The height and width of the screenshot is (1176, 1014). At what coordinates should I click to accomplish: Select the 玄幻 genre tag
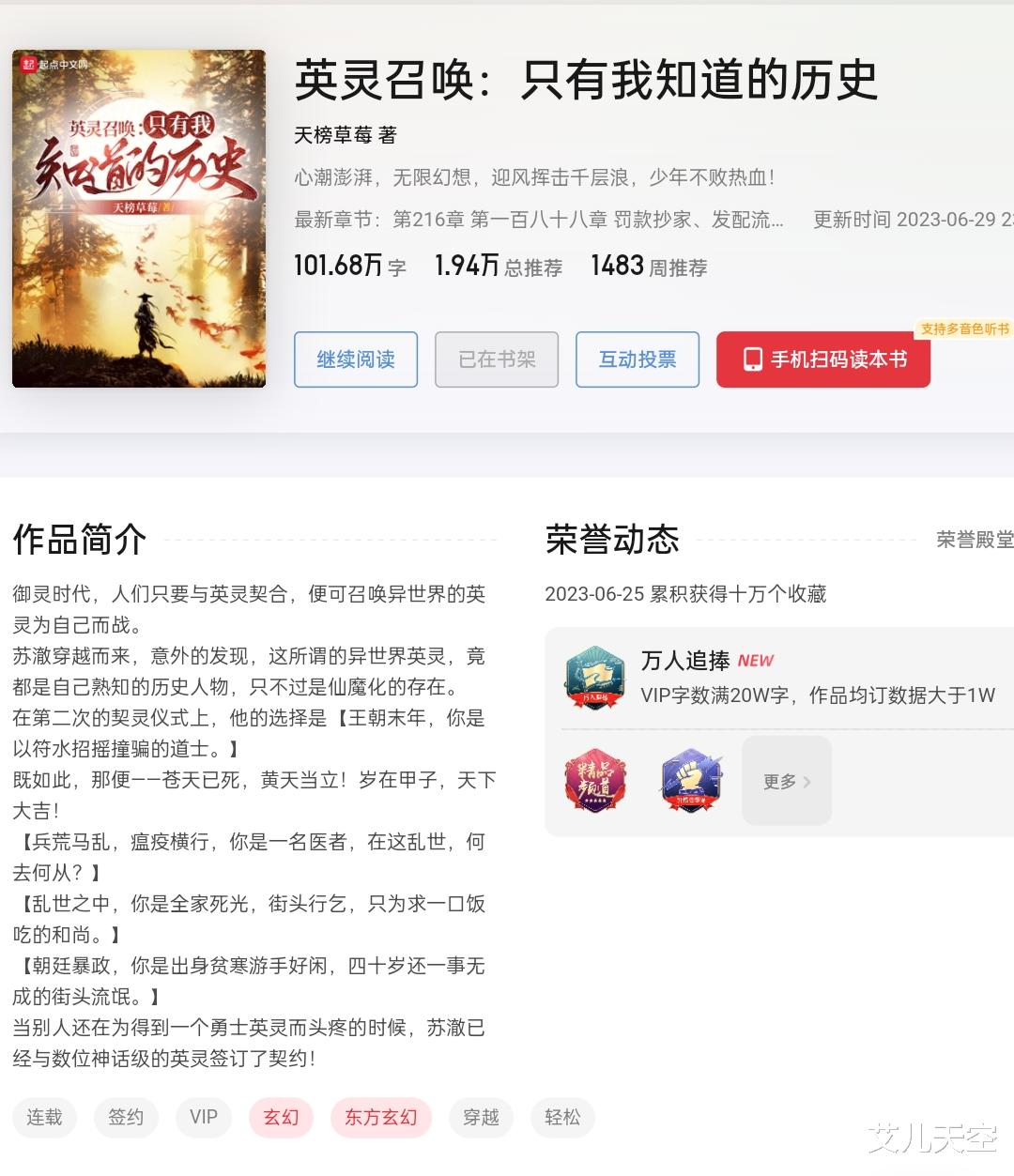(281, 1117)
